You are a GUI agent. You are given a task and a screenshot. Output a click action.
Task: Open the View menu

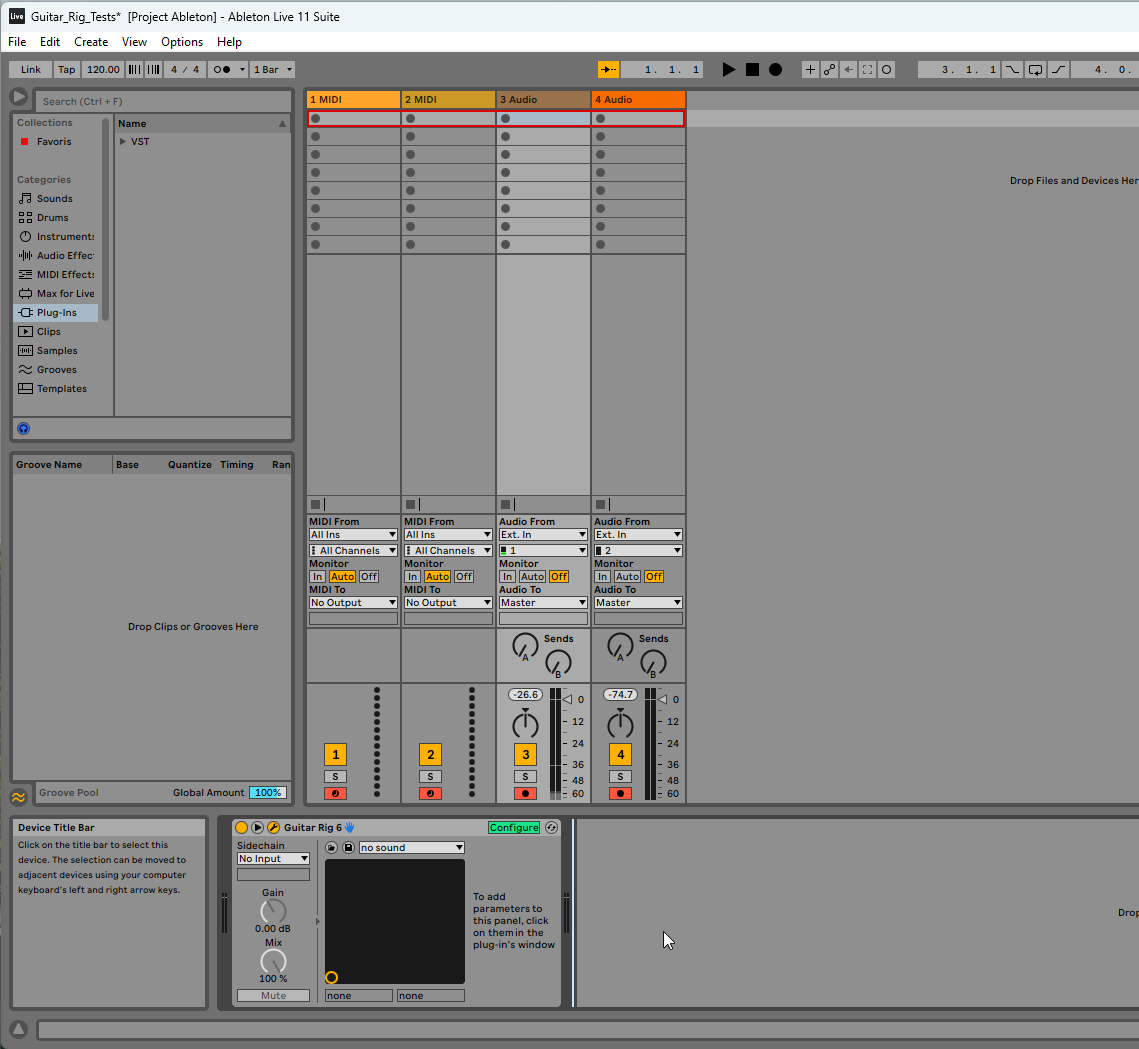134,42
